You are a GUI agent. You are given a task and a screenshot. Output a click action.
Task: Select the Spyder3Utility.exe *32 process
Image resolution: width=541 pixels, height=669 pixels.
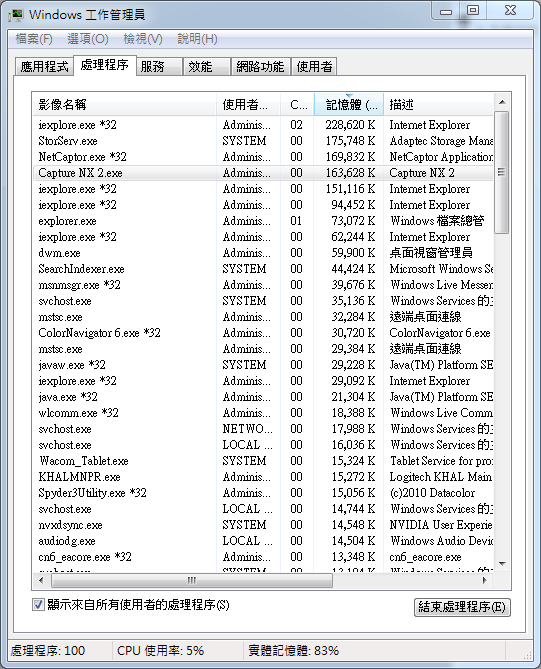point(263,493)
